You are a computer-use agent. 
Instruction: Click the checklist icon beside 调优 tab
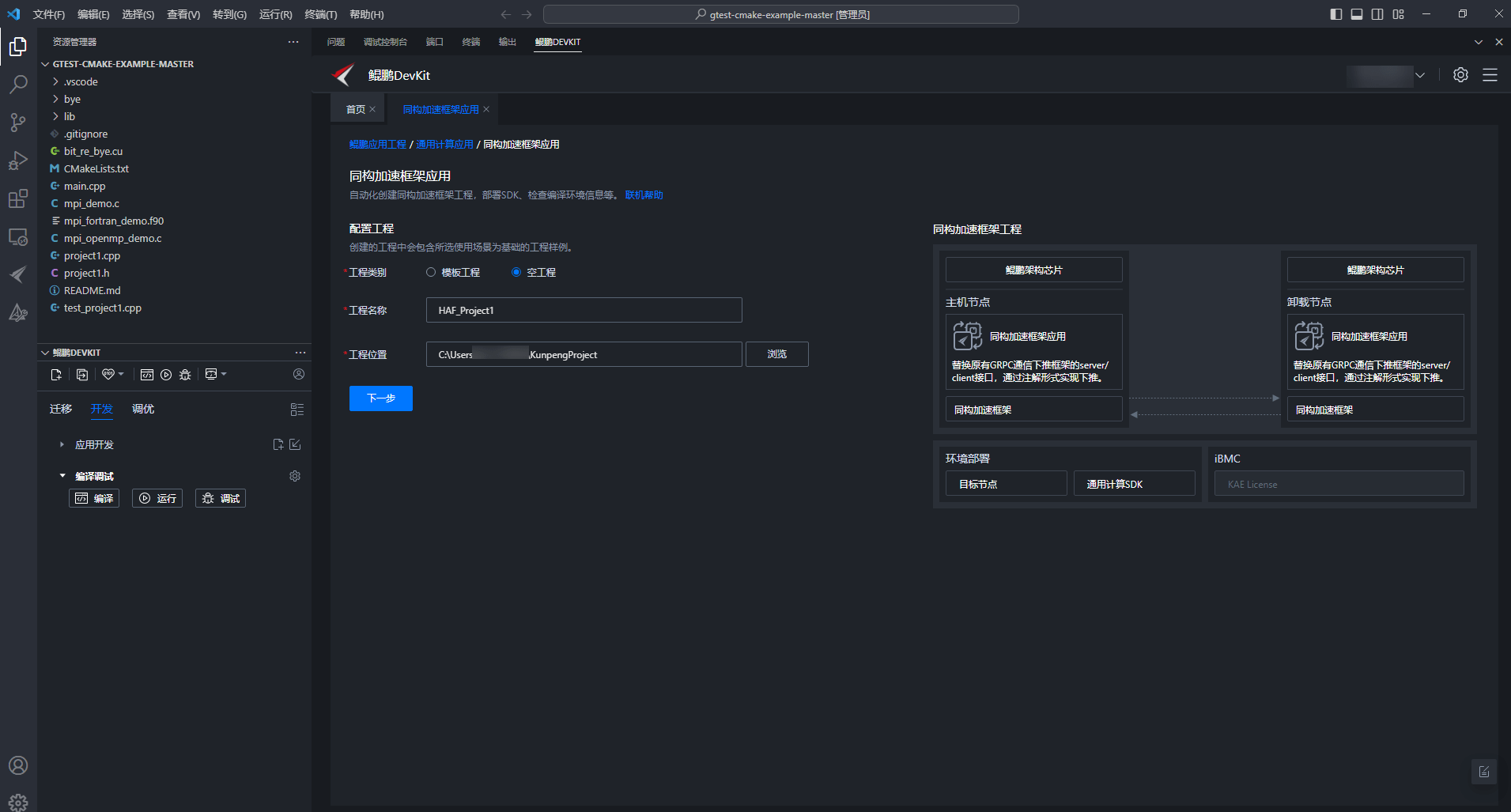[297, 410]
